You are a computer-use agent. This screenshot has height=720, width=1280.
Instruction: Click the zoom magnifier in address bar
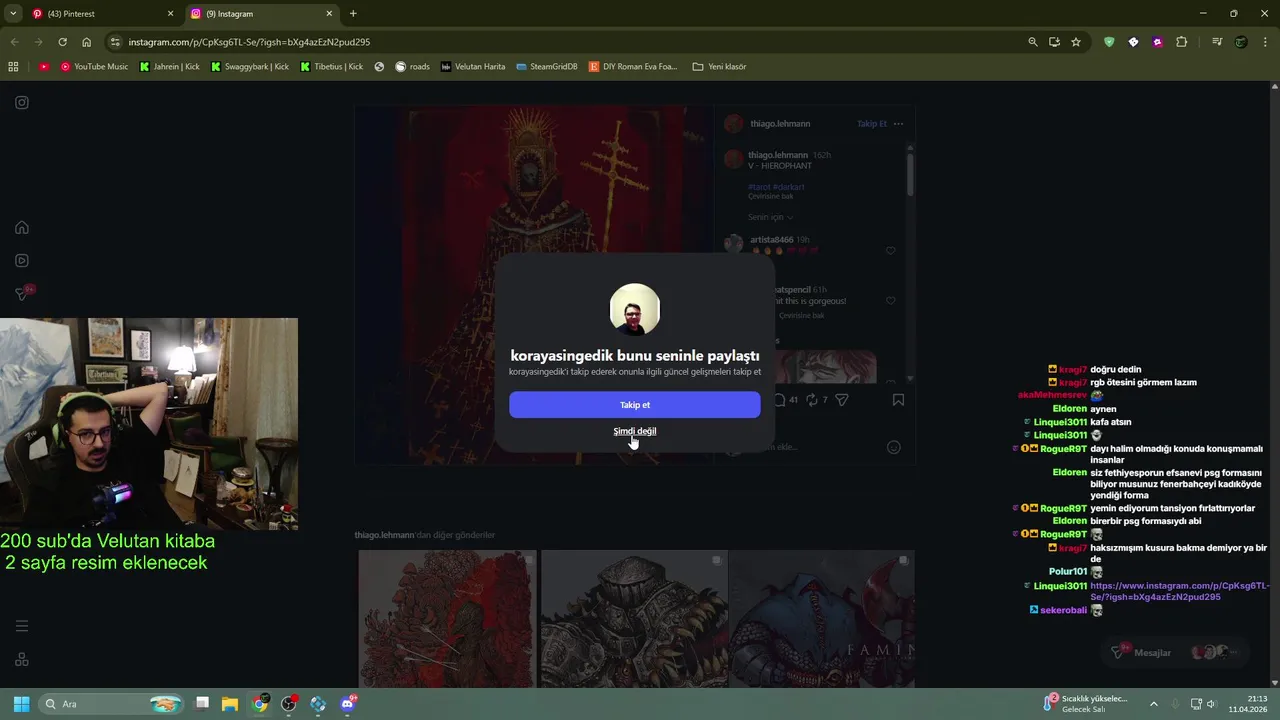coord(1033,42)
